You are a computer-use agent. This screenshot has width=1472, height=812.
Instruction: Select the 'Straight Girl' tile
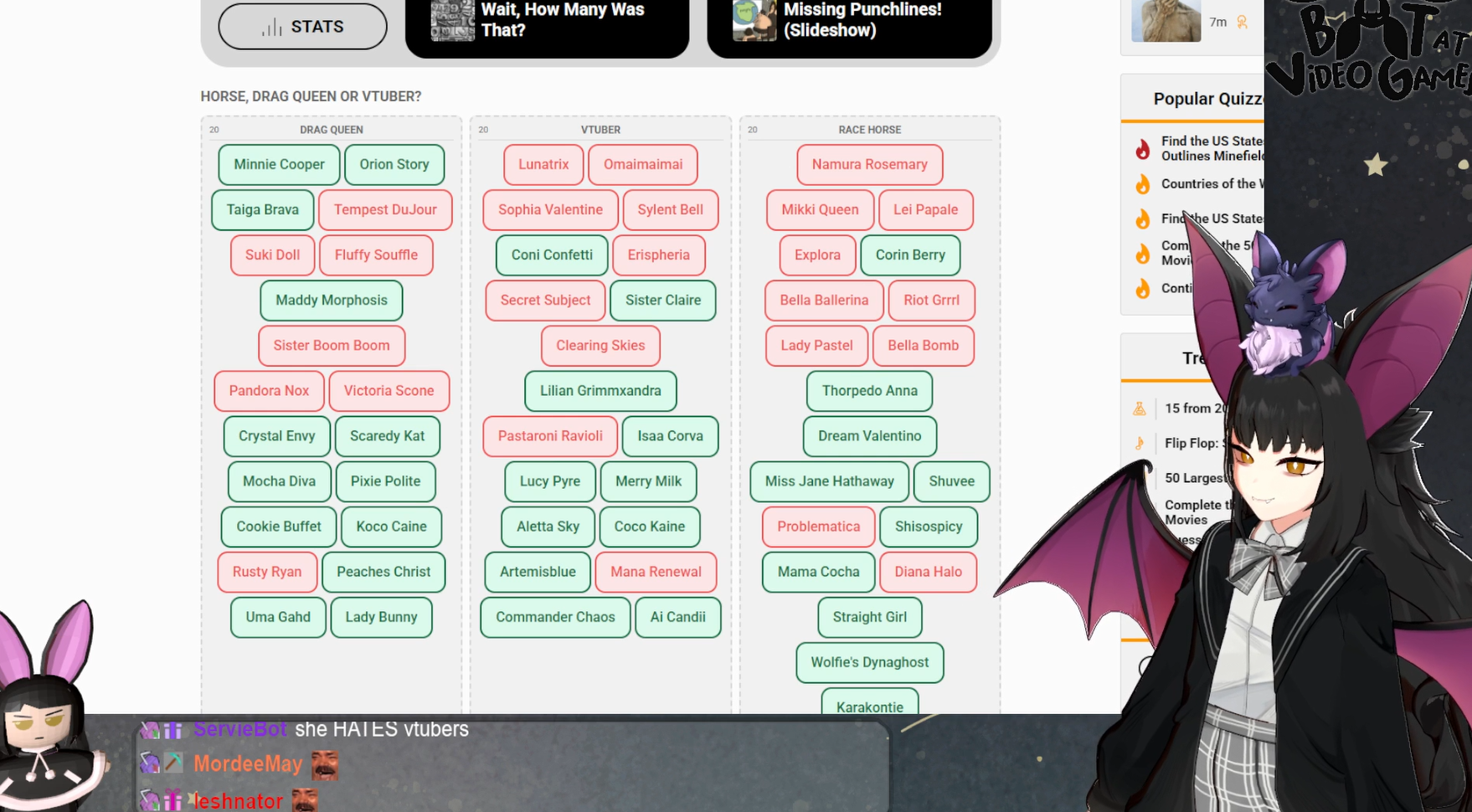[869, 617]
